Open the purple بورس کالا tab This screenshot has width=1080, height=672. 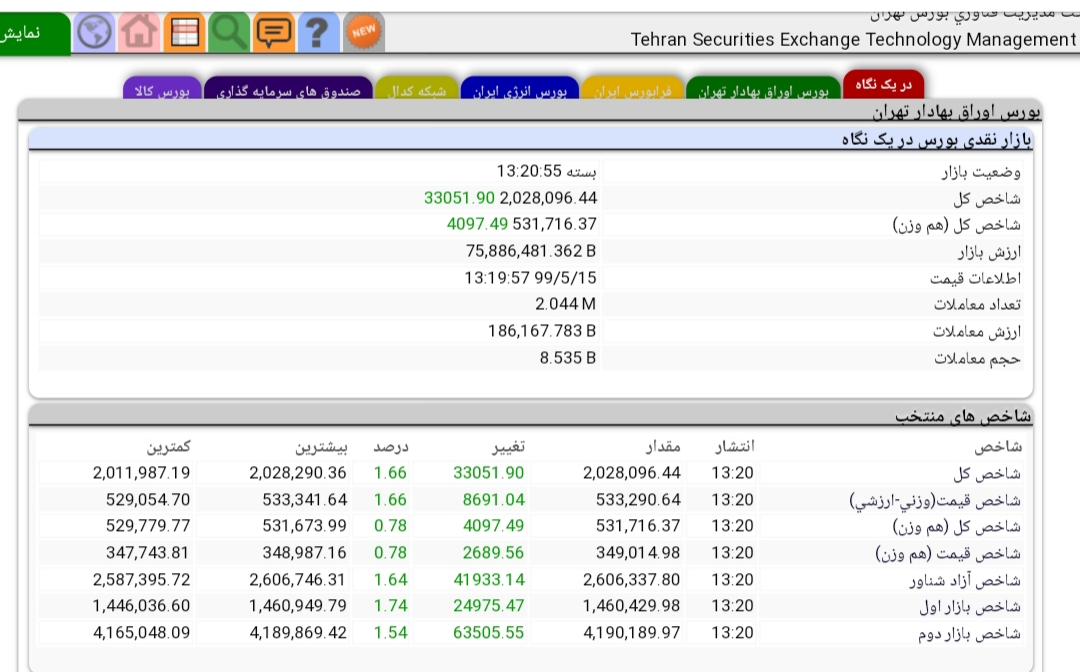click(x=162, y=91)
